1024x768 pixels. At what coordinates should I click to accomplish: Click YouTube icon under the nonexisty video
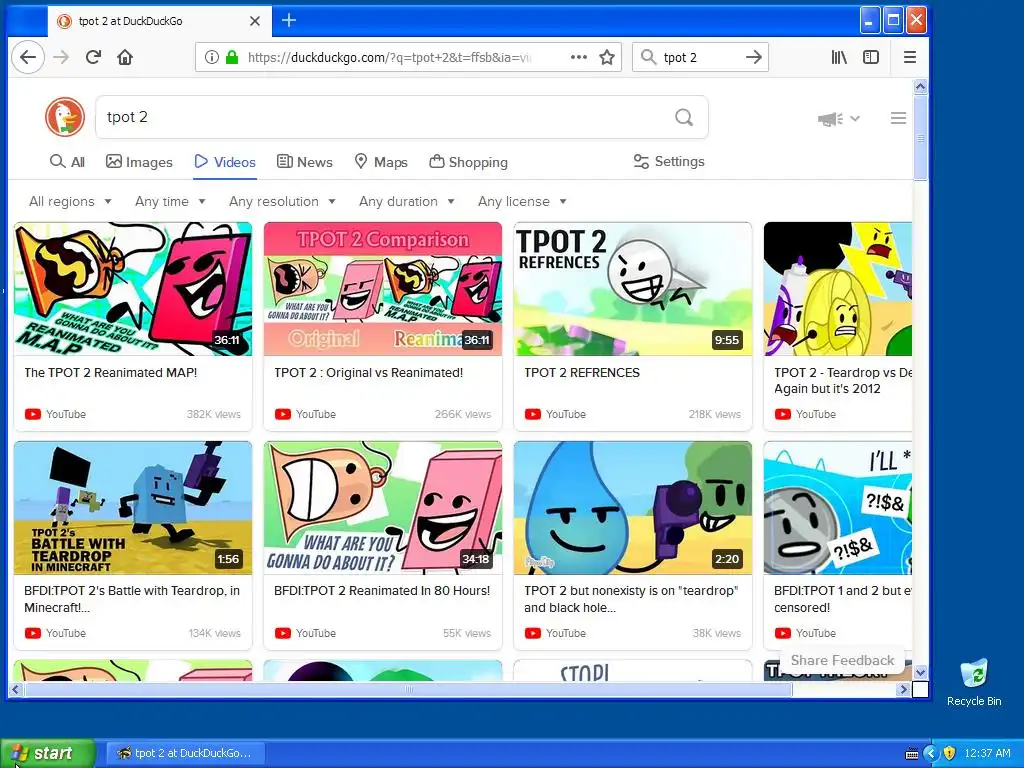coord(533,633)
